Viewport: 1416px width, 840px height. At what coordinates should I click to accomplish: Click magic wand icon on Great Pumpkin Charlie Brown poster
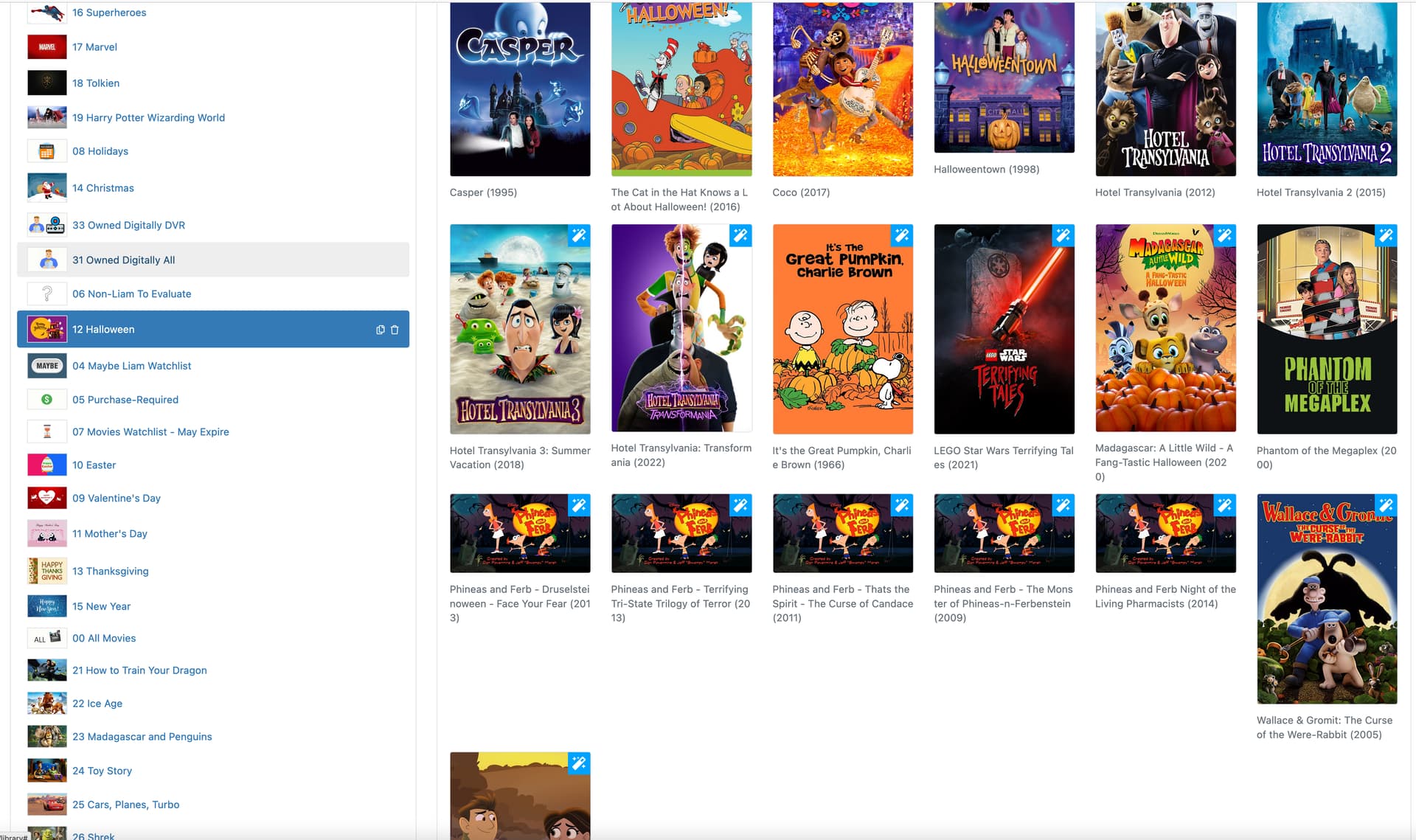[x=901, y=235]
